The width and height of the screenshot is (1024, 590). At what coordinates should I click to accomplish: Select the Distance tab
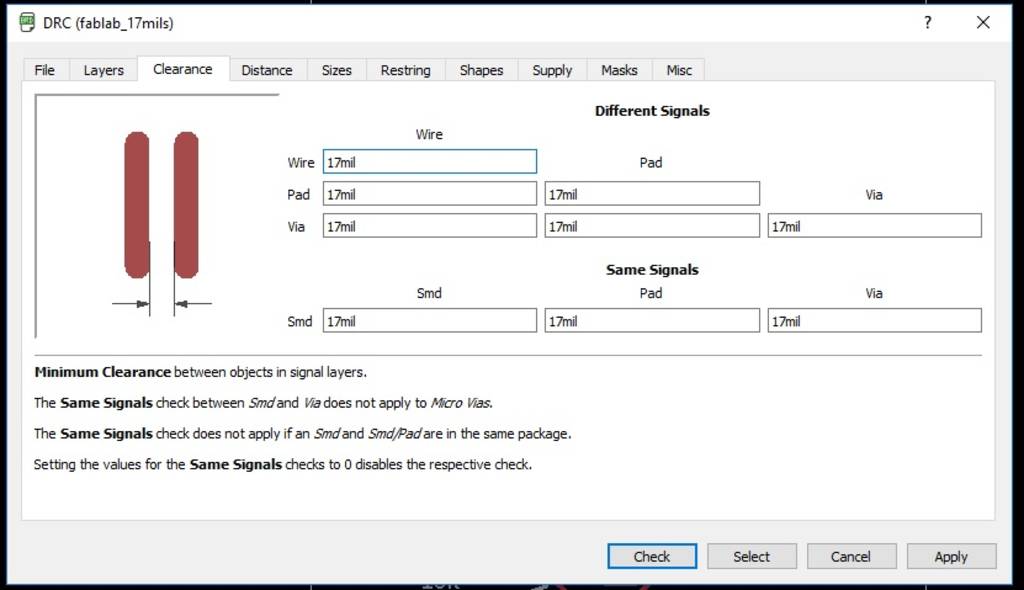pos(267,70)
